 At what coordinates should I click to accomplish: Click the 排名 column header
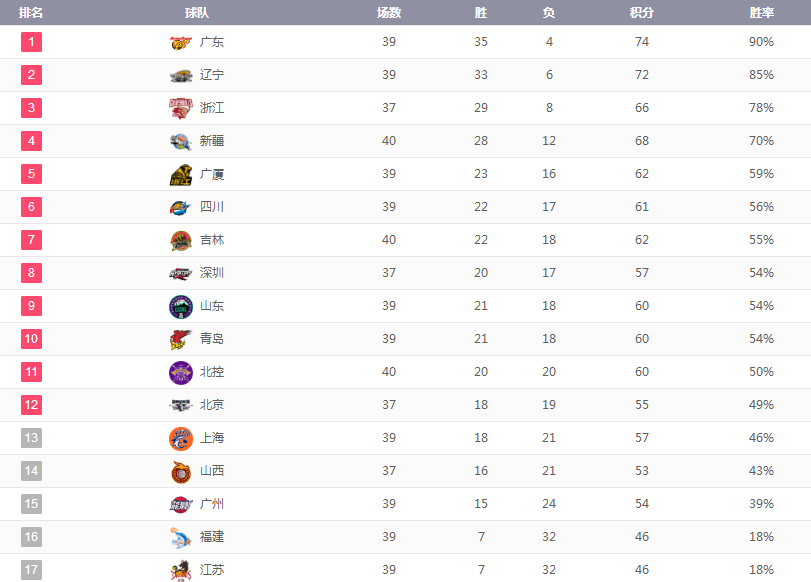click(31, 13)
